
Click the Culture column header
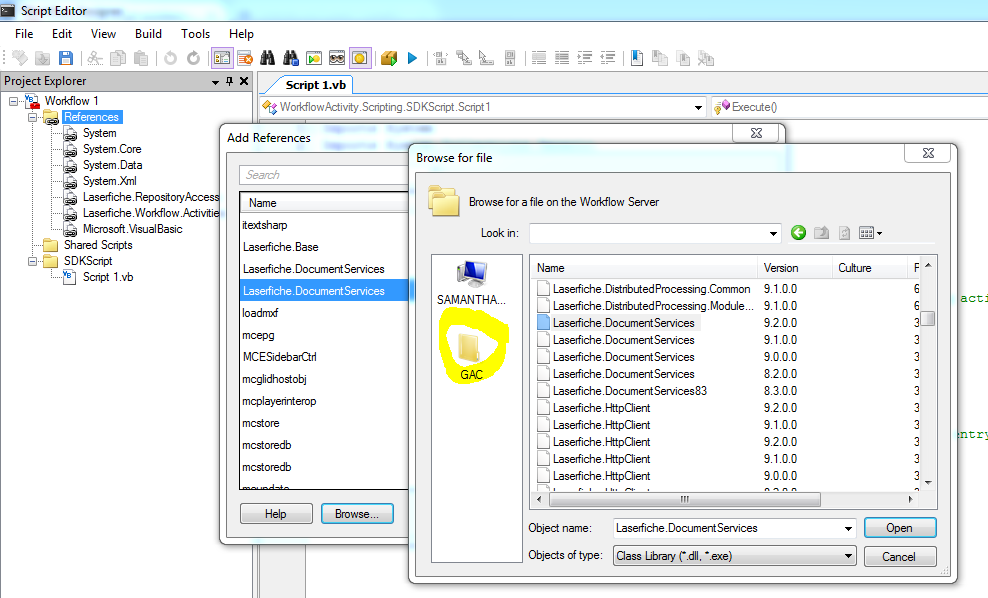point(869,268)
